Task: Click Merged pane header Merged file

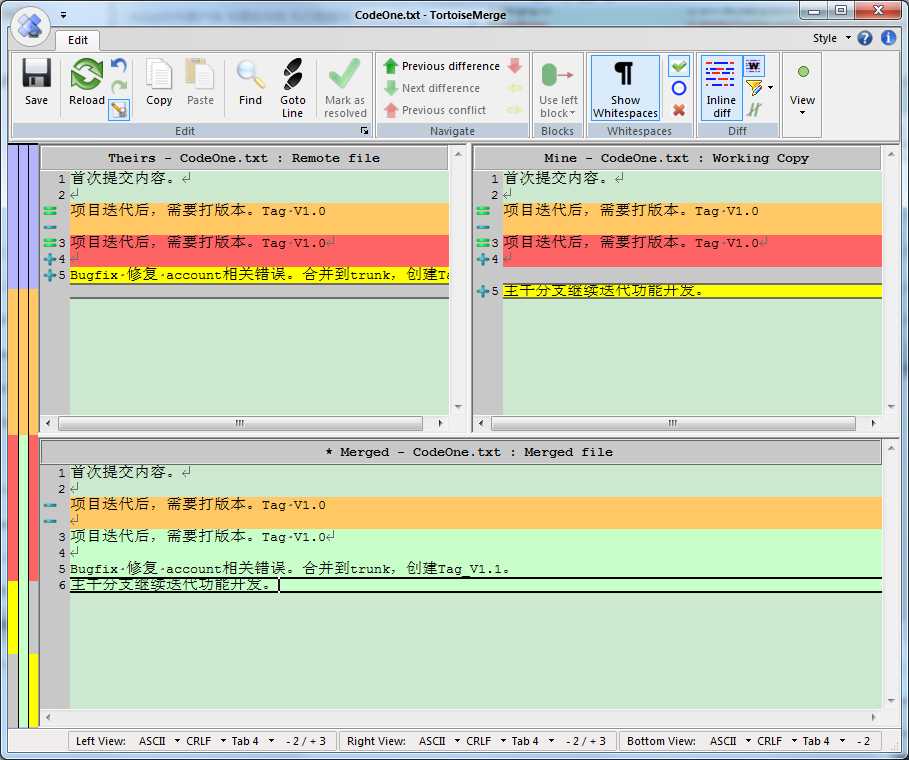Action: pyautogui.click(x=461, y=452)
